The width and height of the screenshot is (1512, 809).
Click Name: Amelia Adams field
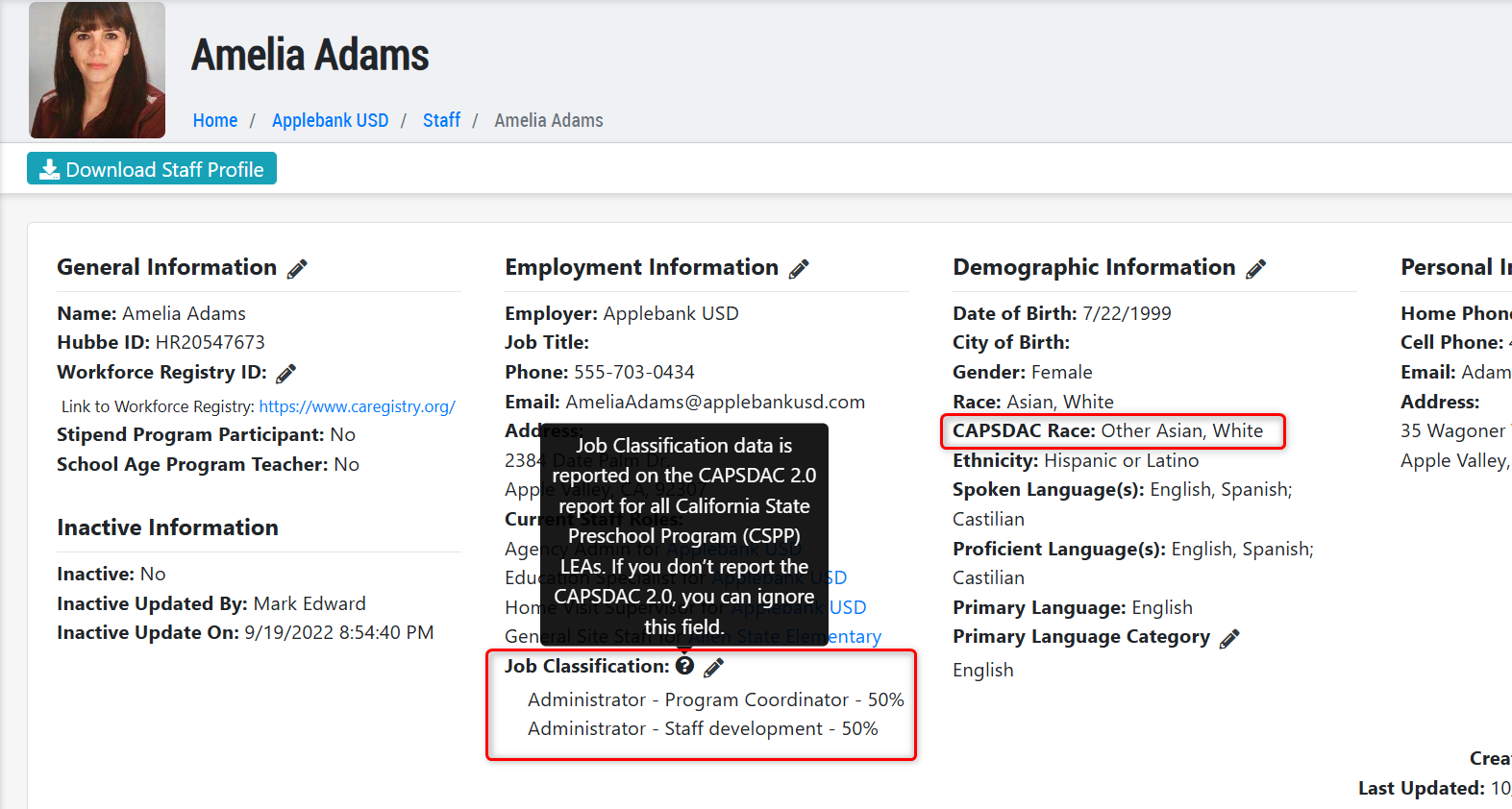click(151, 313)
